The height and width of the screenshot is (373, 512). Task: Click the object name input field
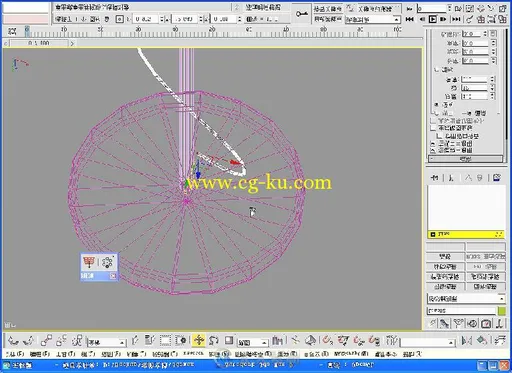click(461, 311)
